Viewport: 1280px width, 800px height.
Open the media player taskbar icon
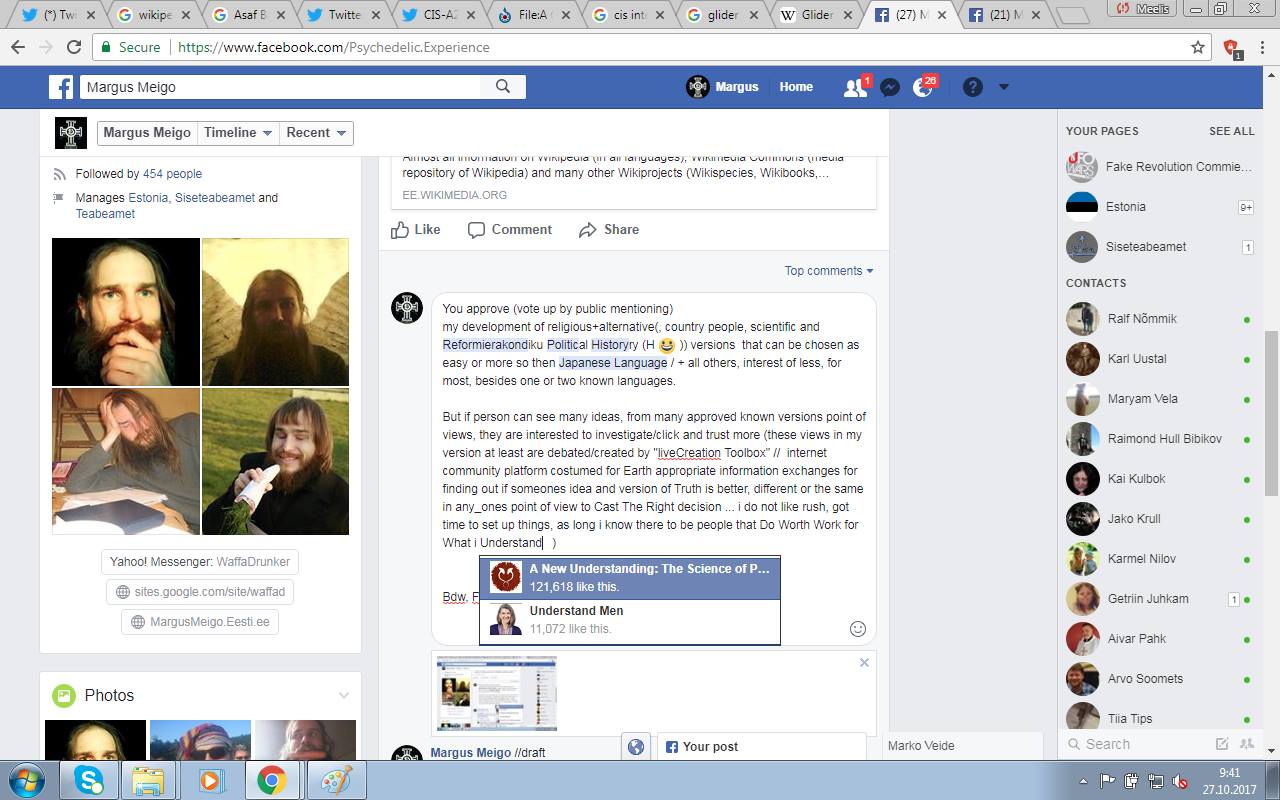pos(211,779)
